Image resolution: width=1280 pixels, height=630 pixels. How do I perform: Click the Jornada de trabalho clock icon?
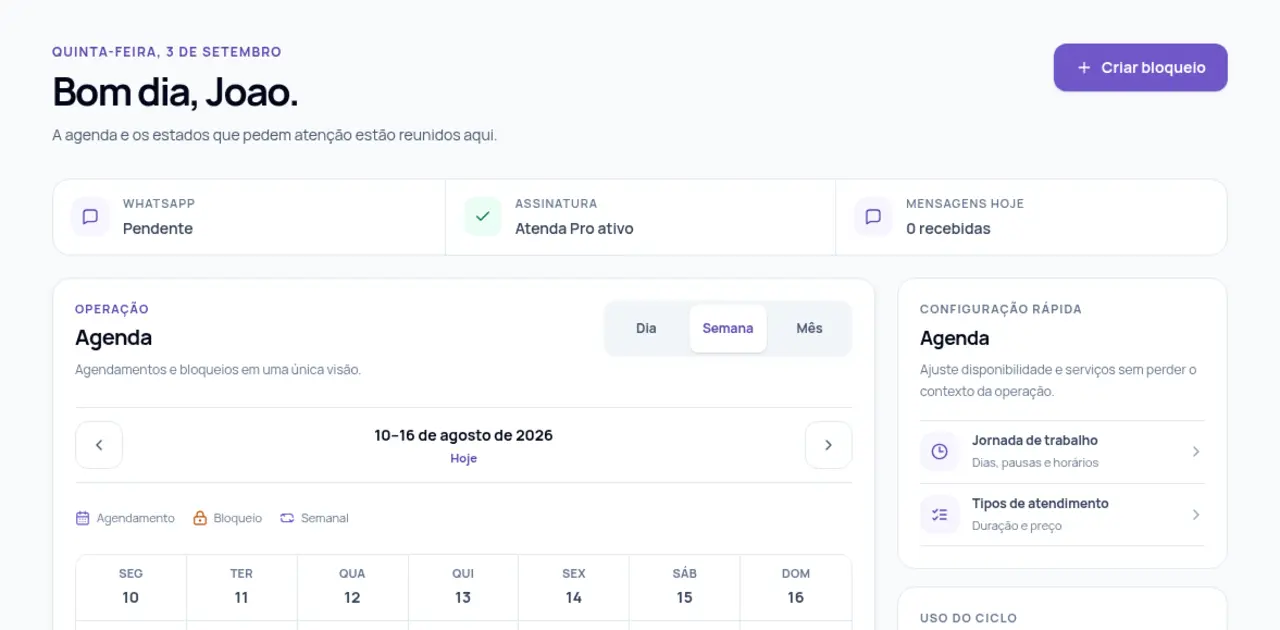[939, 451]
